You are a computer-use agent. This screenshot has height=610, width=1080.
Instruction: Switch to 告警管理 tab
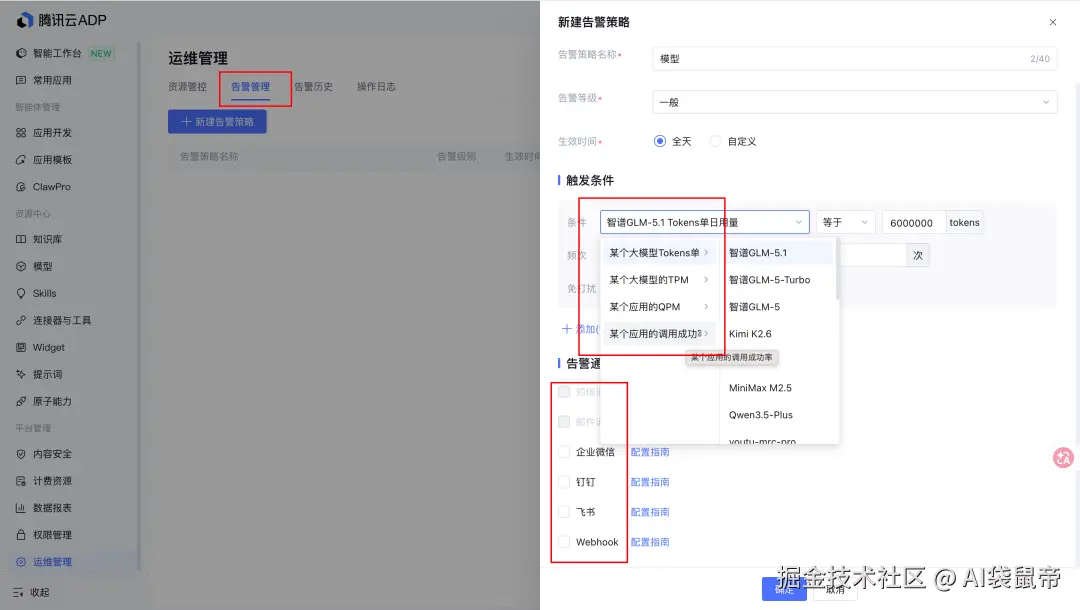click(x=250, y=87)
